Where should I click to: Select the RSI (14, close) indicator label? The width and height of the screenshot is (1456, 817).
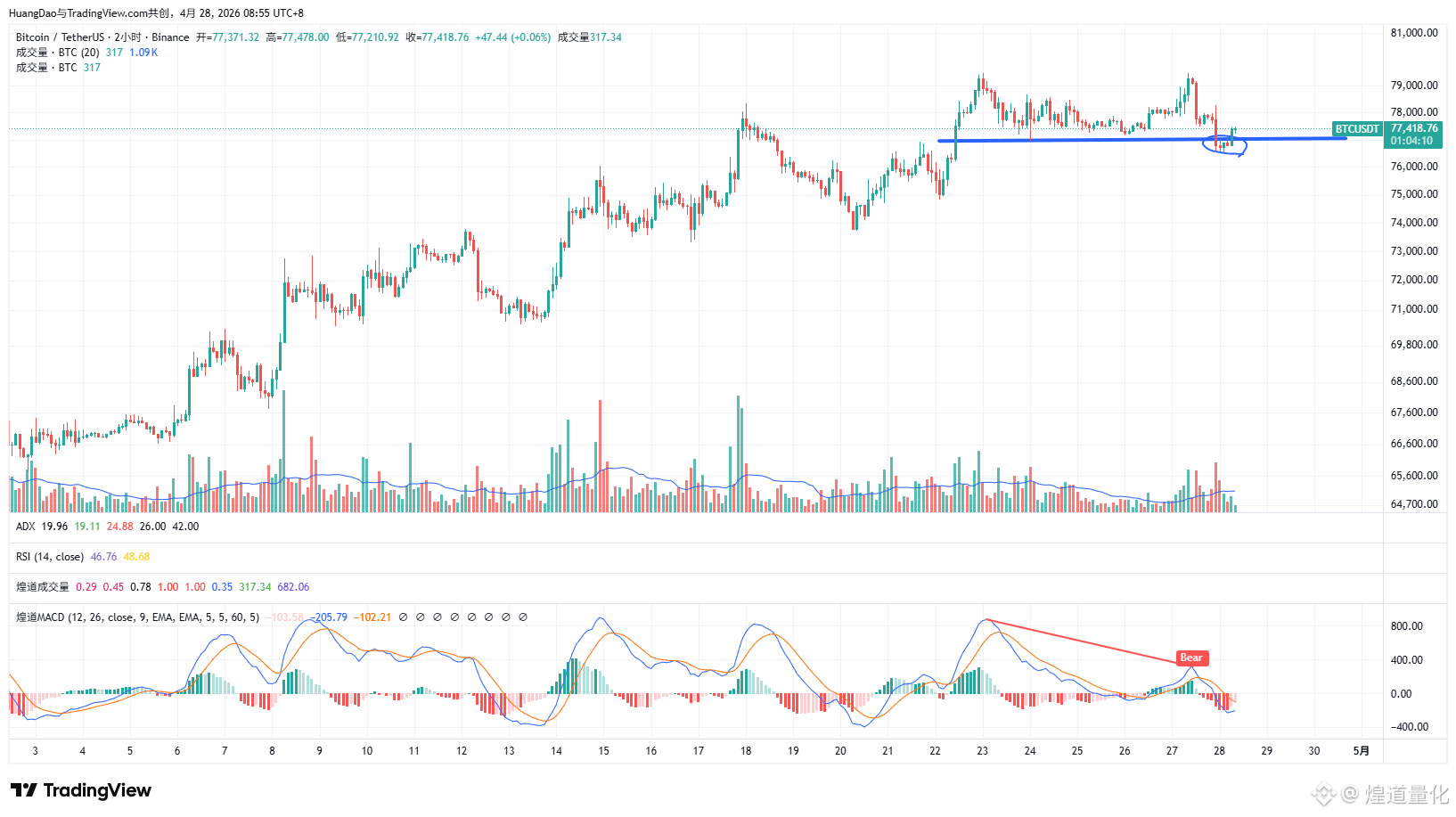click(x=50, y=557)
